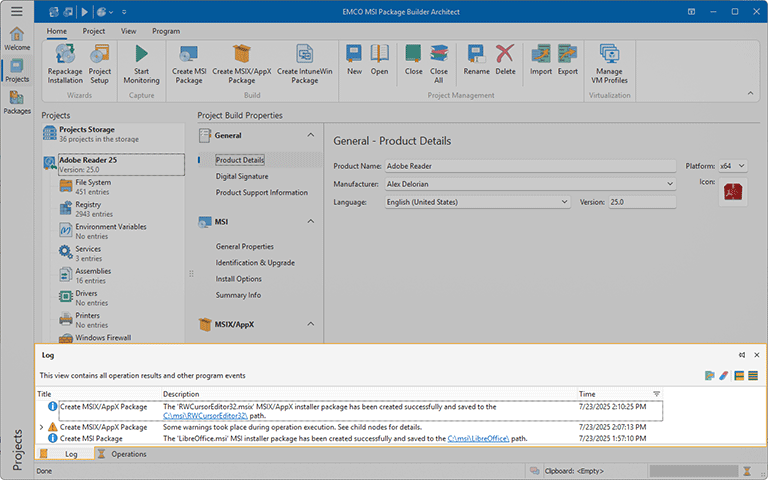The width and height of the screenshot is (768, 480).
Task: Click the Import project icon
Action: tap(541, 55)
